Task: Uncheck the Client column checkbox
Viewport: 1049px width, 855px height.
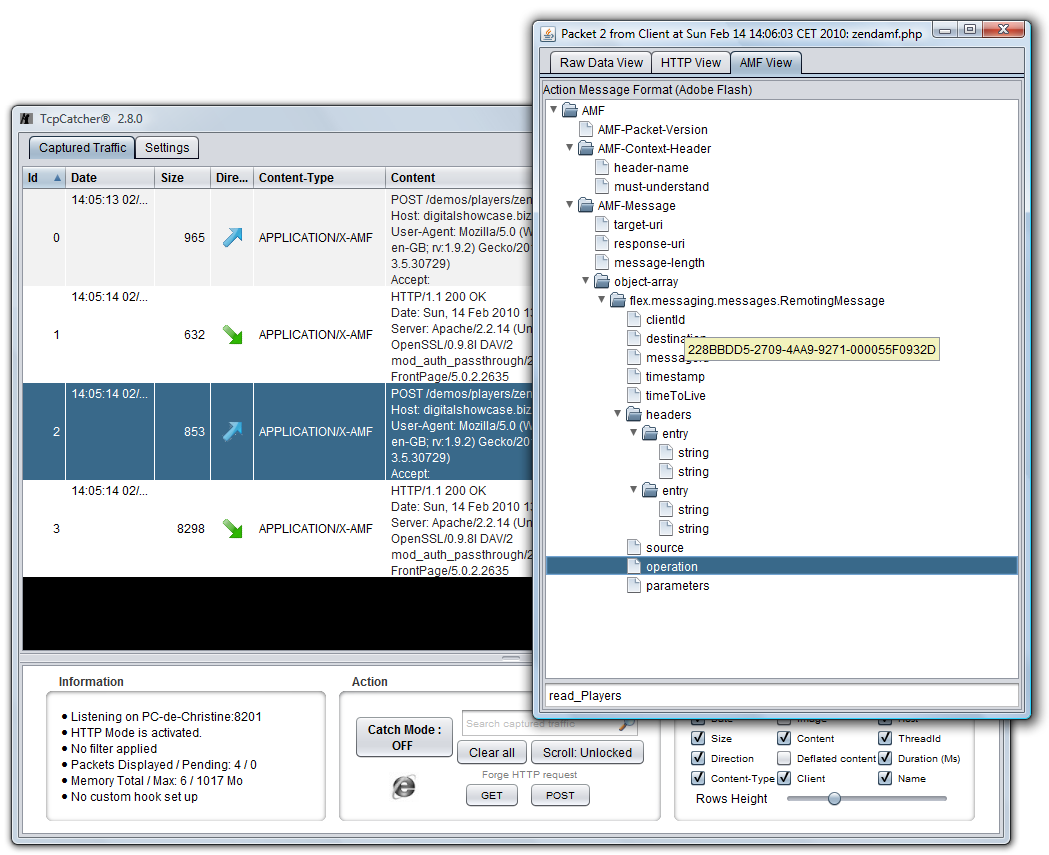Action: (784, 778)
